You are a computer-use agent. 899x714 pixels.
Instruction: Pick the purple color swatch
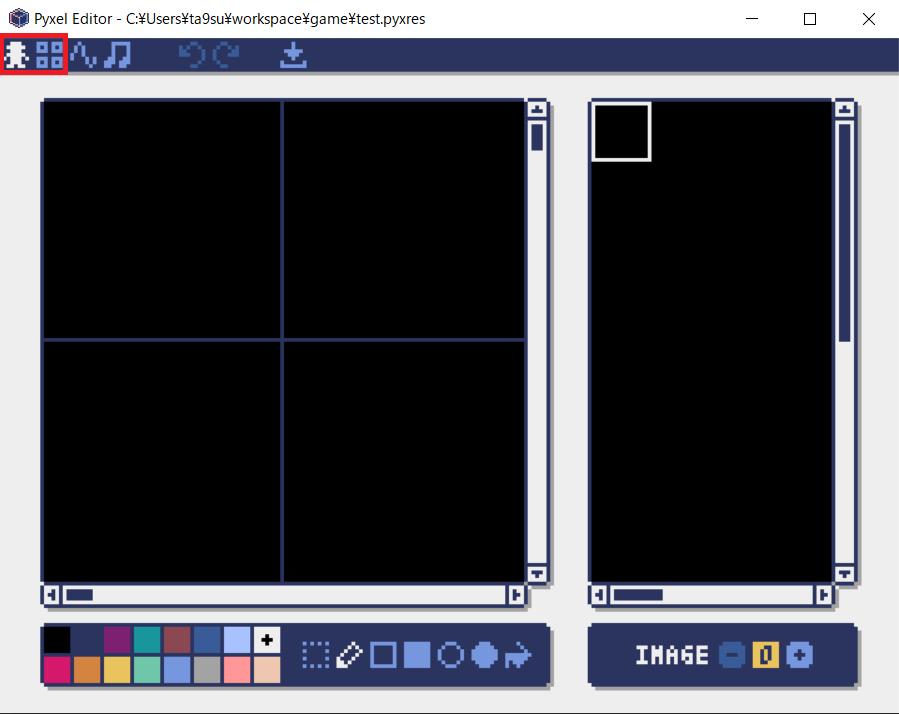point(117,640)
